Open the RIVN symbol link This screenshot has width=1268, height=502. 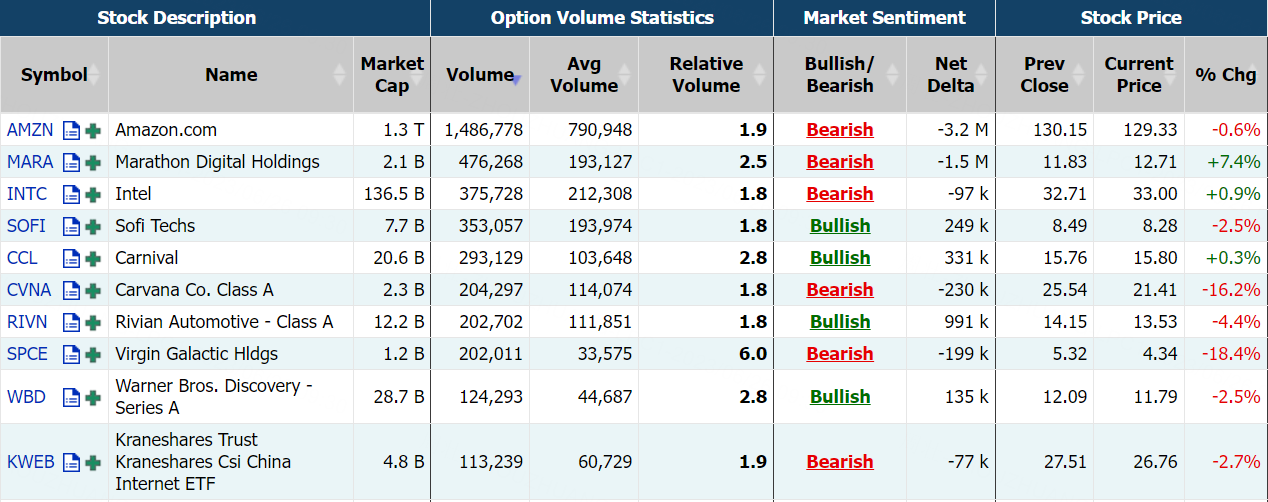pos(26,322)
